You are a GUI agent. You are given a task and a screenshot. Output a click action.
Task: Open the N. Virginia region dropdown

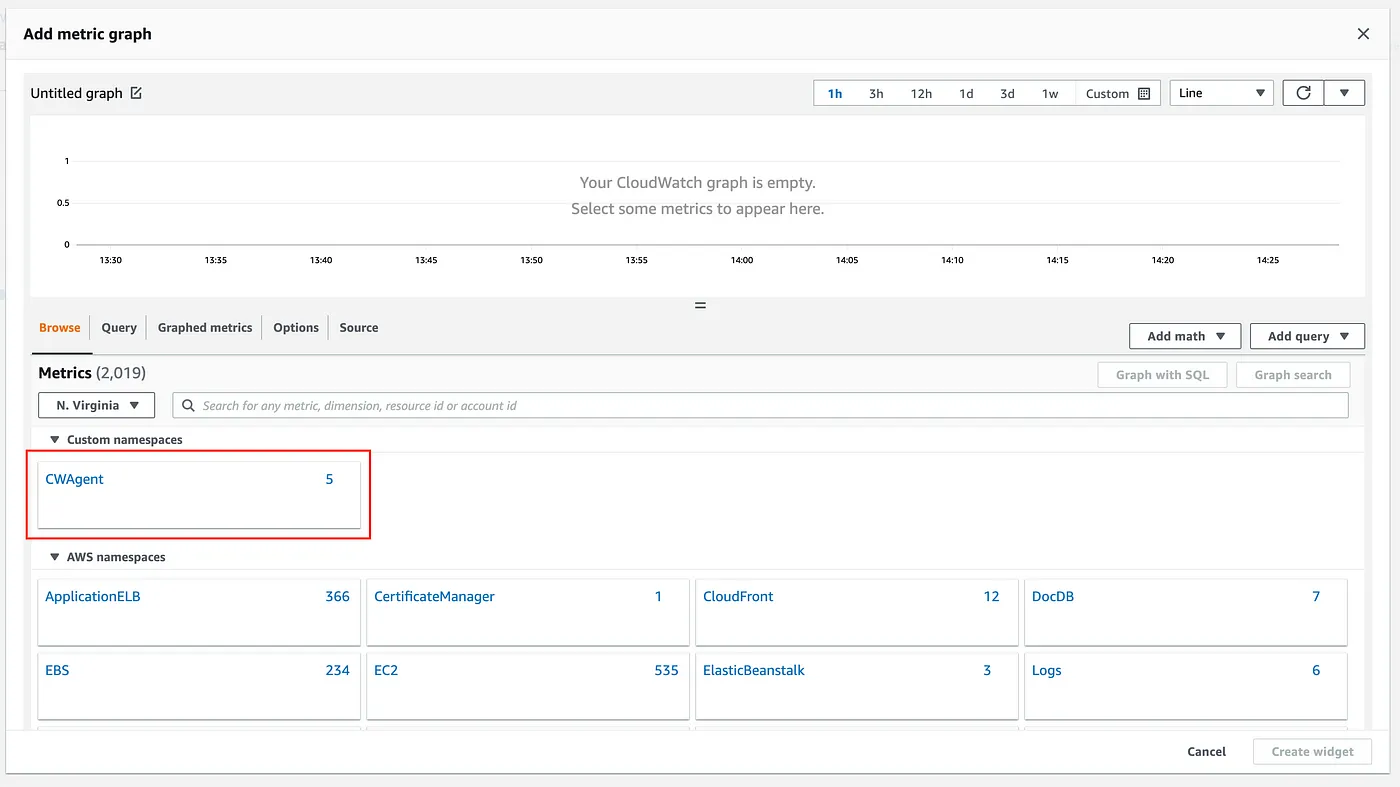coord(97,405)
